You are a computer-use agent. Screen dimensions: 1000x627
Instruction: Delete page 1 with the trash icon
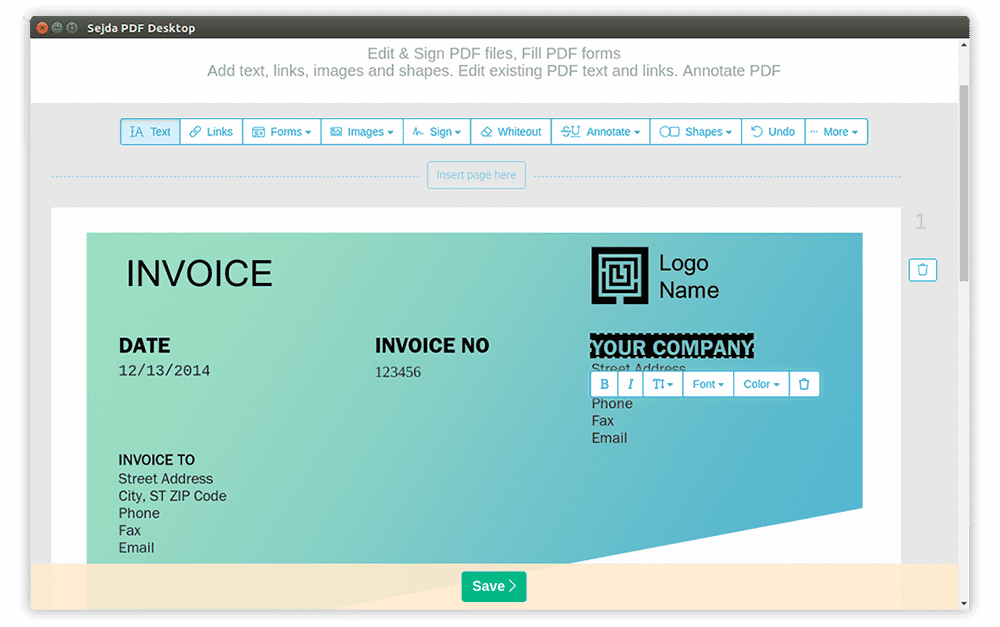point(922,270)
